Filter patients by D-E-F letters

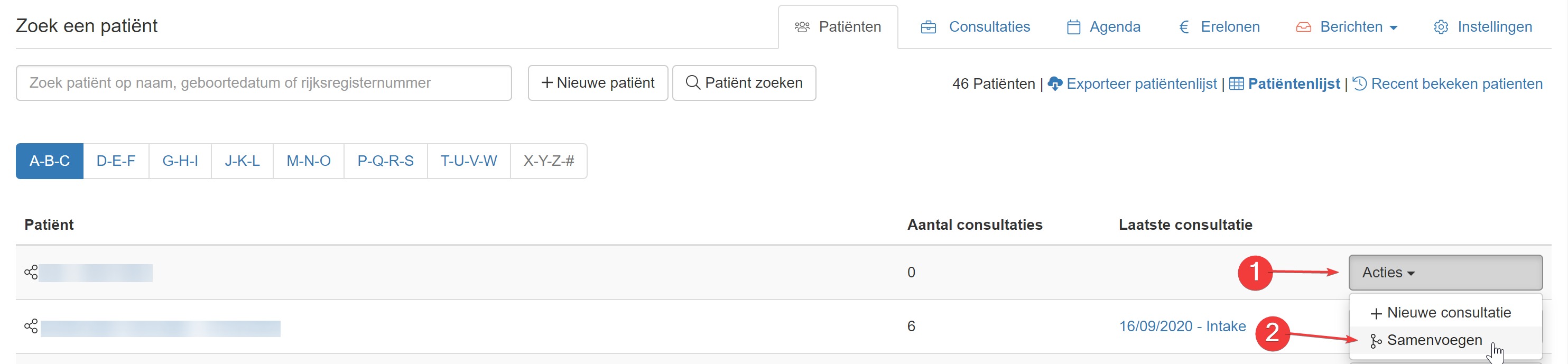click(x=116, y=161)
